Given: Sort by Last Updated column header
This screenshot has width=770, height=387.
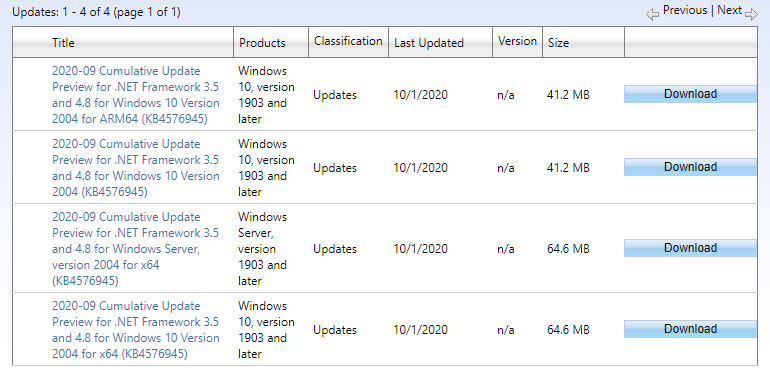Looking at the screenshot, I should (x=429, y=43).
